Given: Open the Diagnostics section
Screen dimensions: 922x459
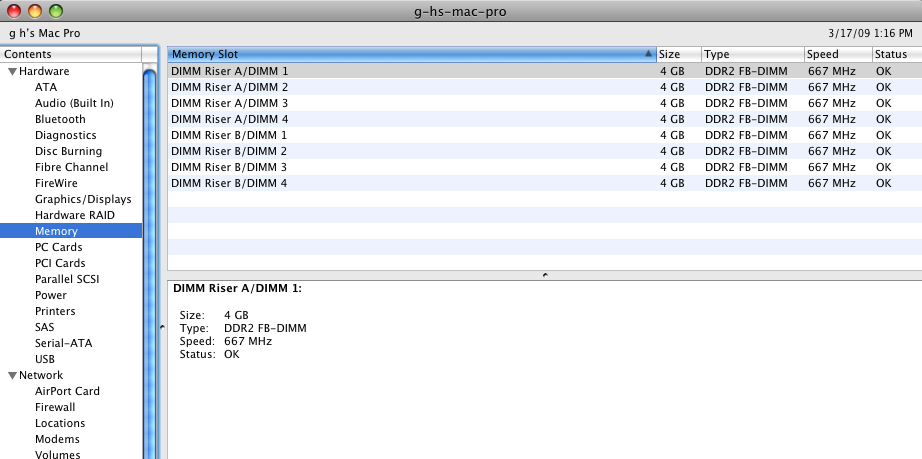Looking at the screenshot, I should [x=65, y=135].
